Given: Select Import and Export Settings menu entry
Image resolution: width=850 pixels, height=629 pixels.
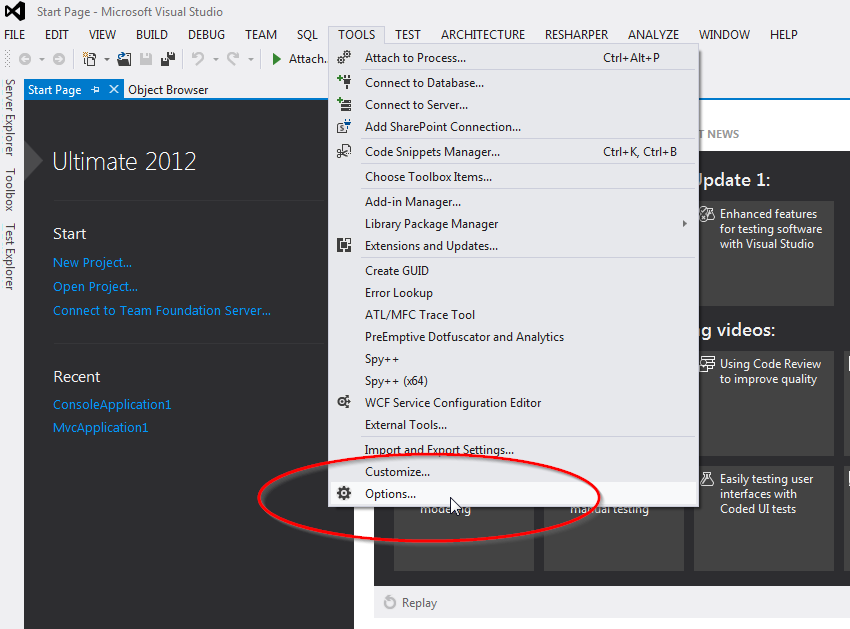Looking at the screenshot, I should pyautogui.click(x=439, y=450).
